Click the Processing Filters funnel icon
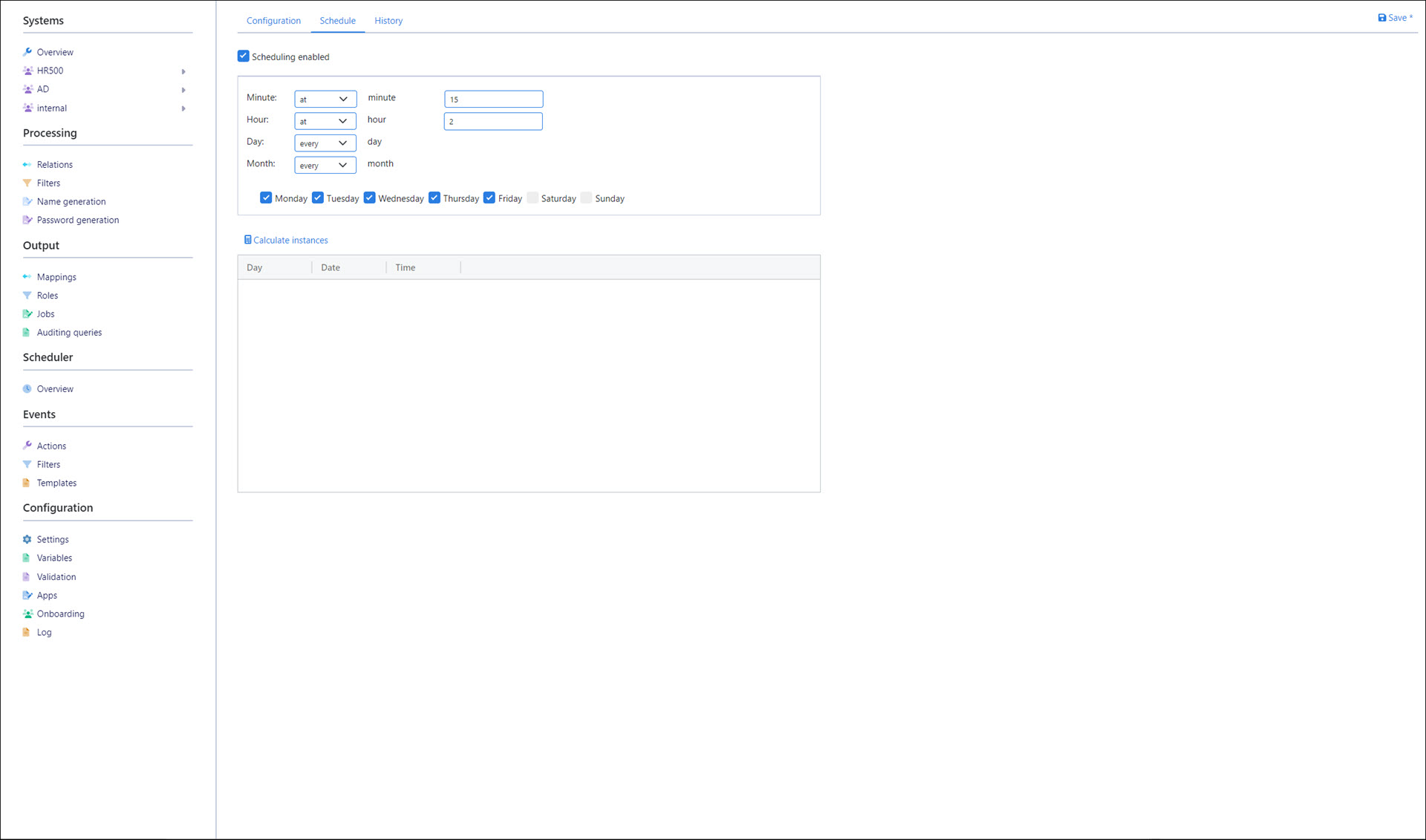The image size is (1426, 840). [27, 183]
